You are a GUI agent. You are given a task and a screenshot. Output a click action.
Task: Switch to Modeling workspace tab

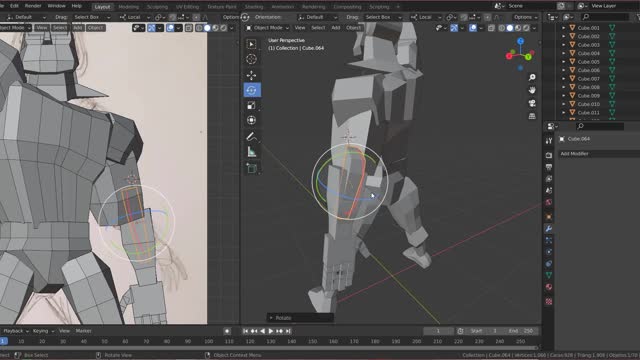coord(129,7)
